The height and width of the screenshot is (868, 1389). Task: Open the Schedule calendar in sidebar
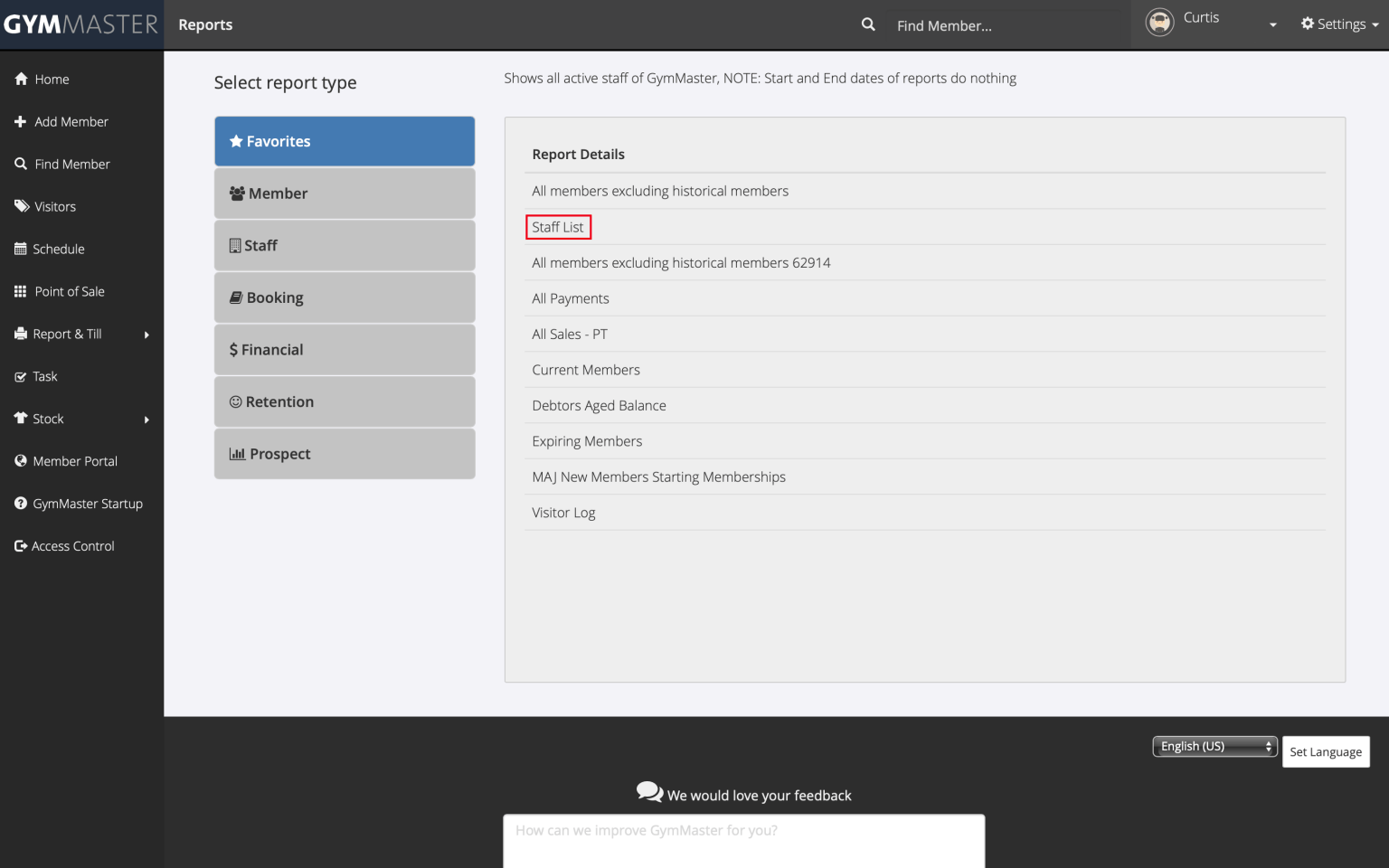tap(58, 250)
